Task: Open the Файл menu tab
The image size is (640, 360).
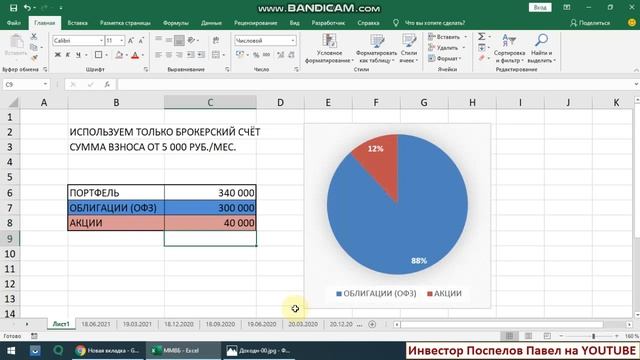Action: coord(14,23)
